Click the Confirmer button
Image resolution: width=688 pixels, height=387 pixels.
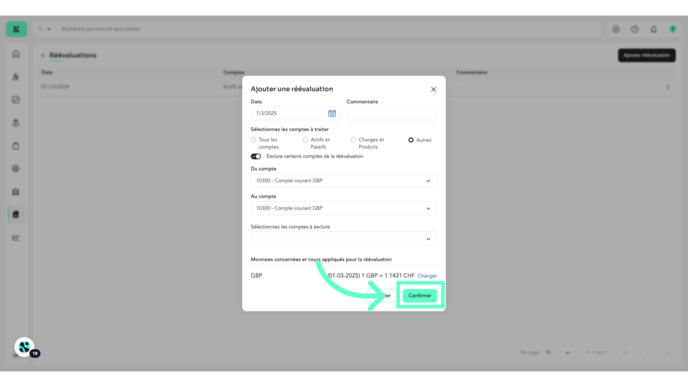(419, 295)
